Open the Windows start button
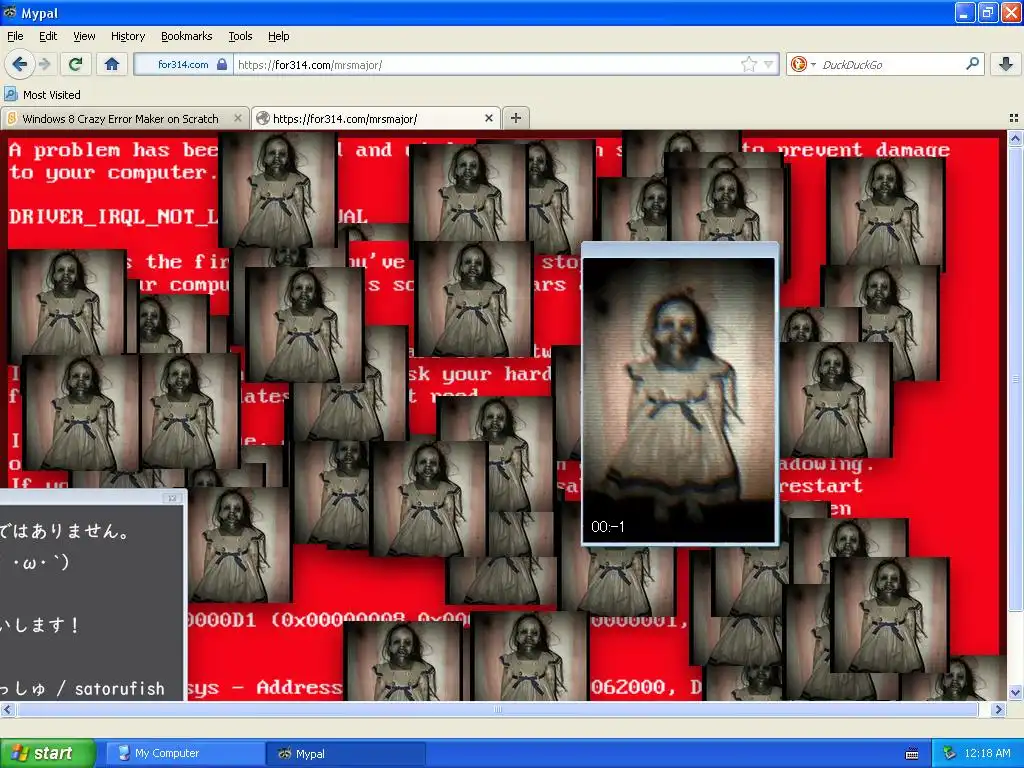 tap(48, 753)
